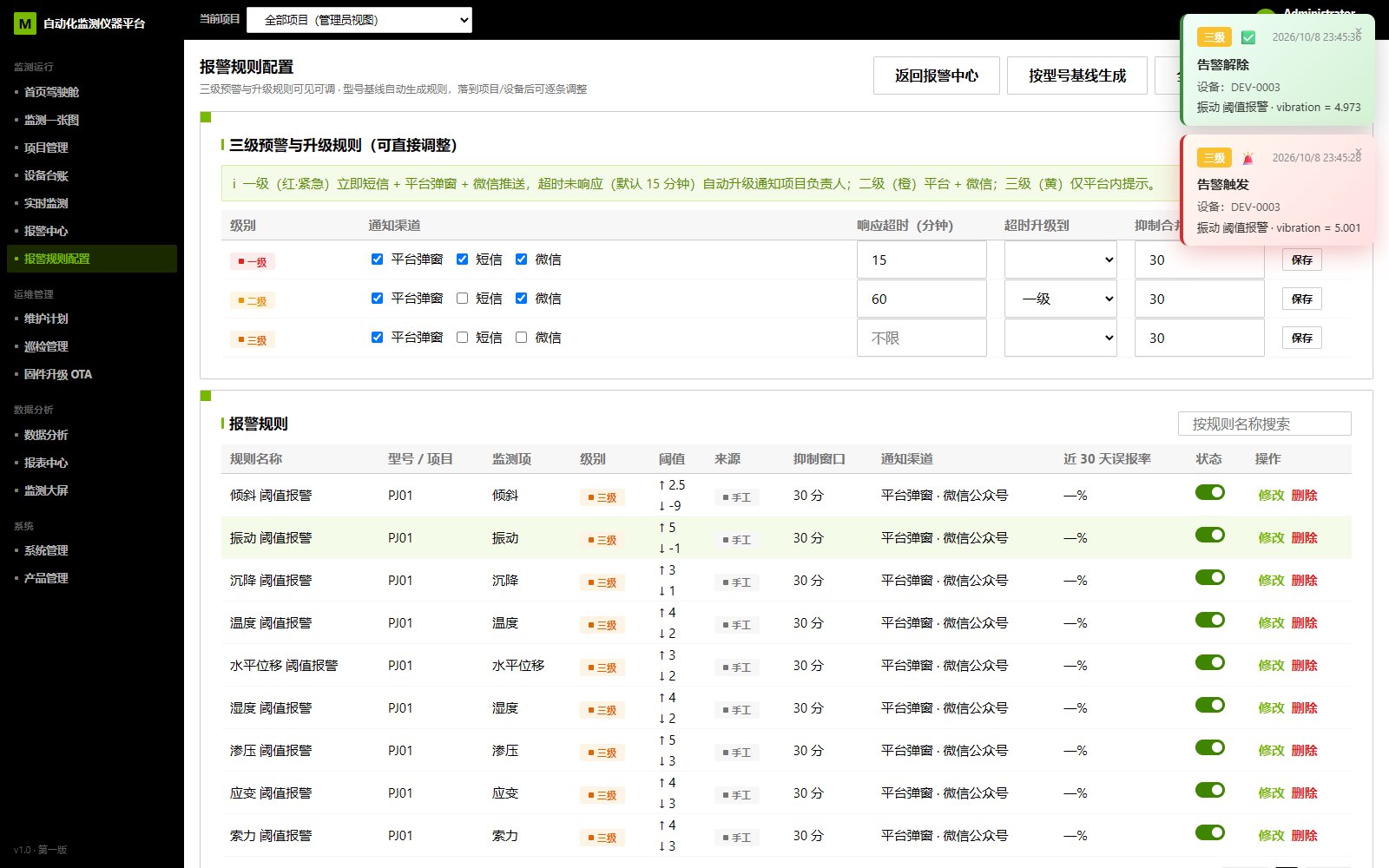Disable the 倾斜 阈值报警 rule switch
Screen dimensions: 1389x868
coord(1210,492)
